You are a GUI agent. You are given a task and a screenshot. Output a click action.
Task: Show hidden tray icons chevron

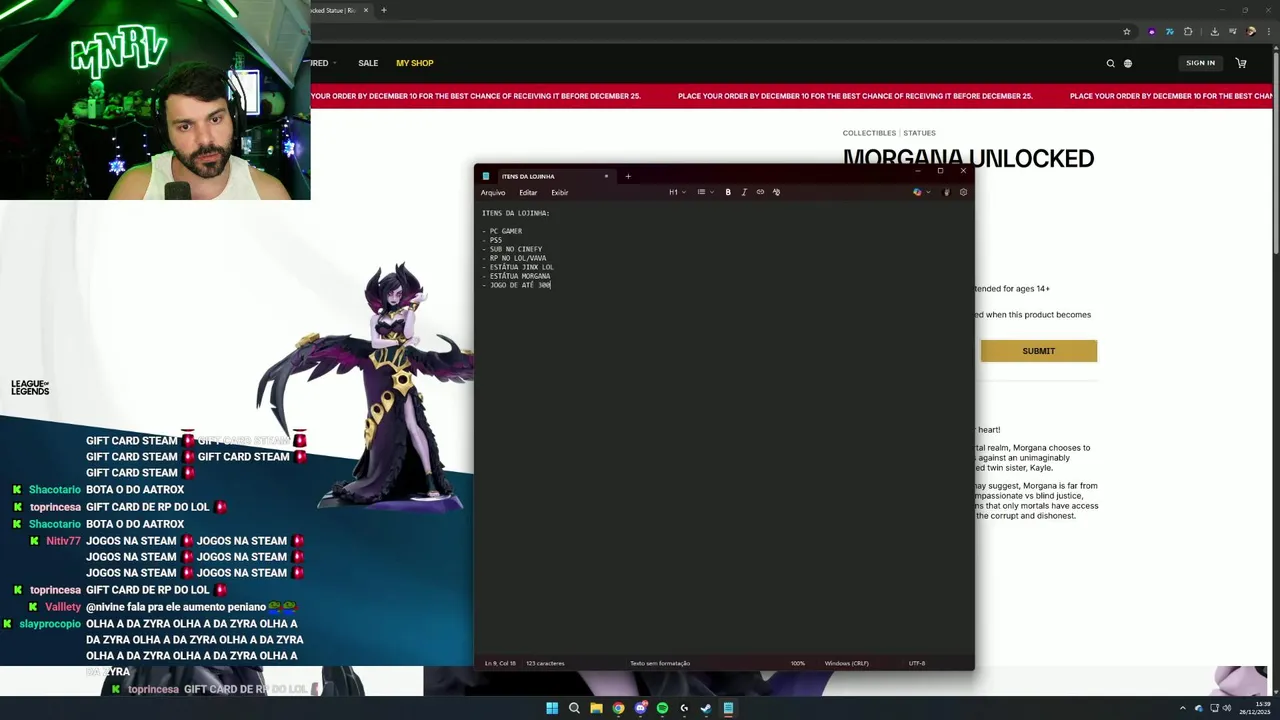pos(1183,708)
